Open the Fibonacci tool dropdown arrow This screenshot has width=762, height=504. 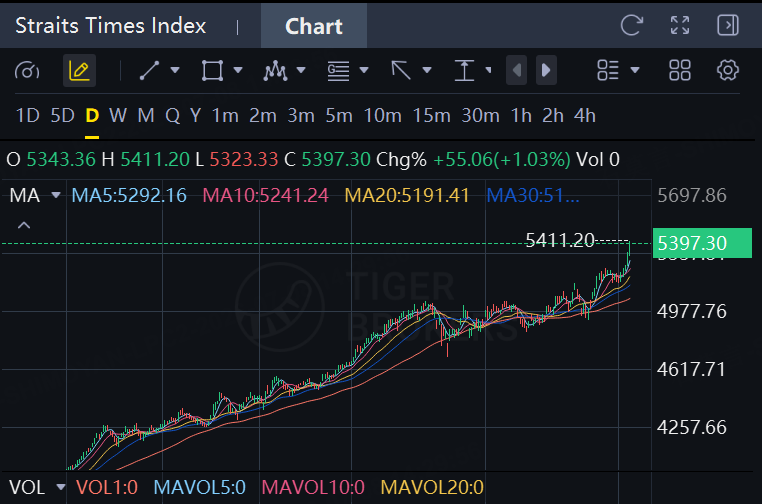pyautogui.click(x=364, y=70)
